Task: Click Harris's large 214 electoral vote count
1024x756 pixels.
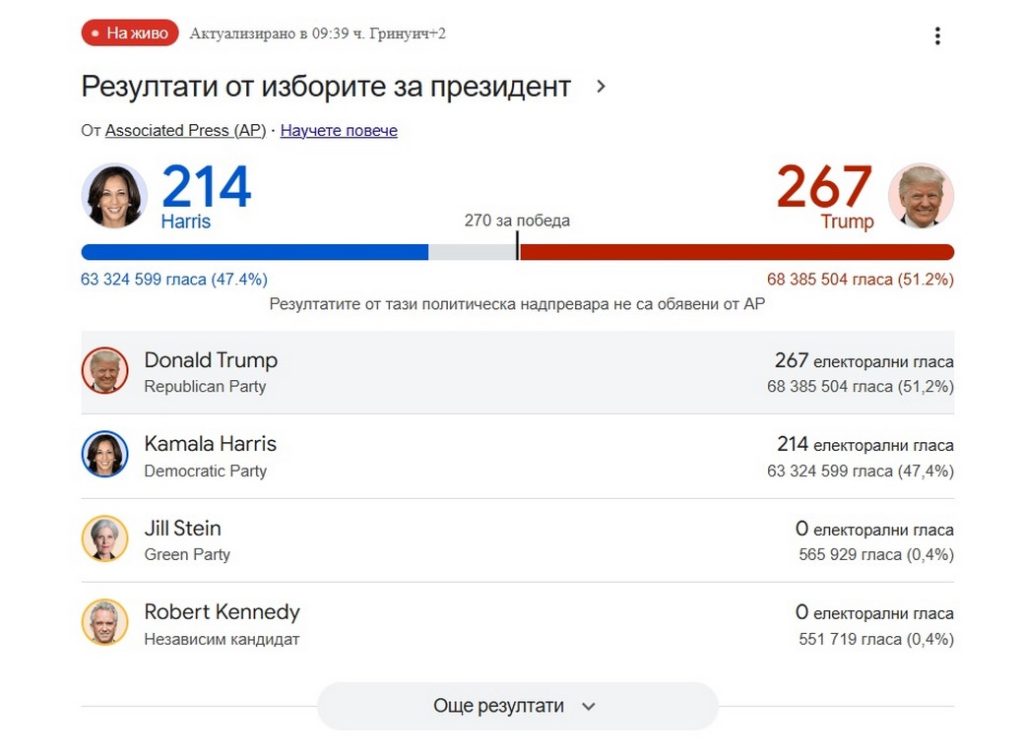Action: tap(206, 187)
